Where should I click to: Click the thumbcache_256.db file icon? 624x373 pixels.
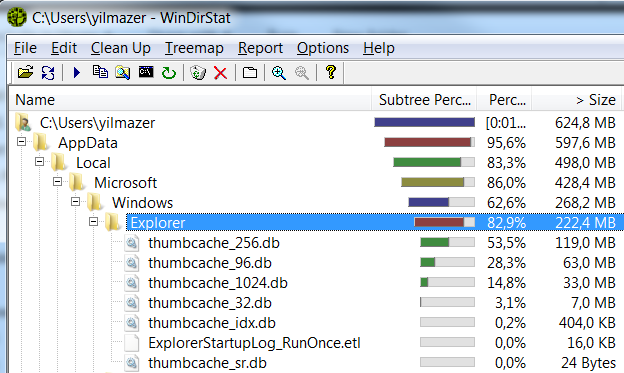pos(132,243)
